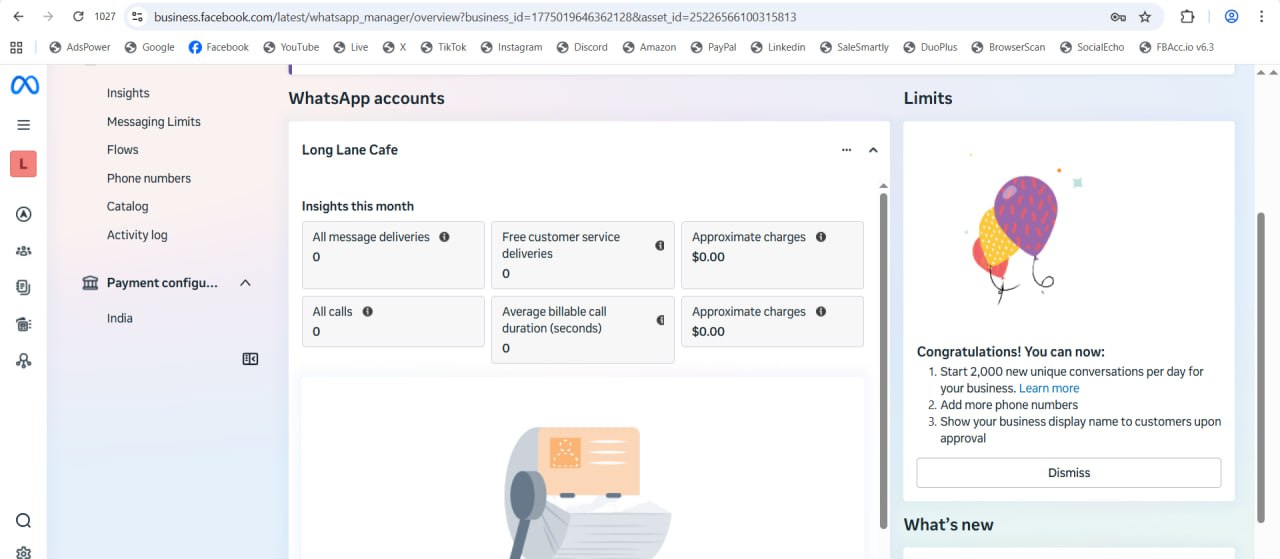
Task: Open the PayPal bookmark
Action: click(x=712, y=47)
